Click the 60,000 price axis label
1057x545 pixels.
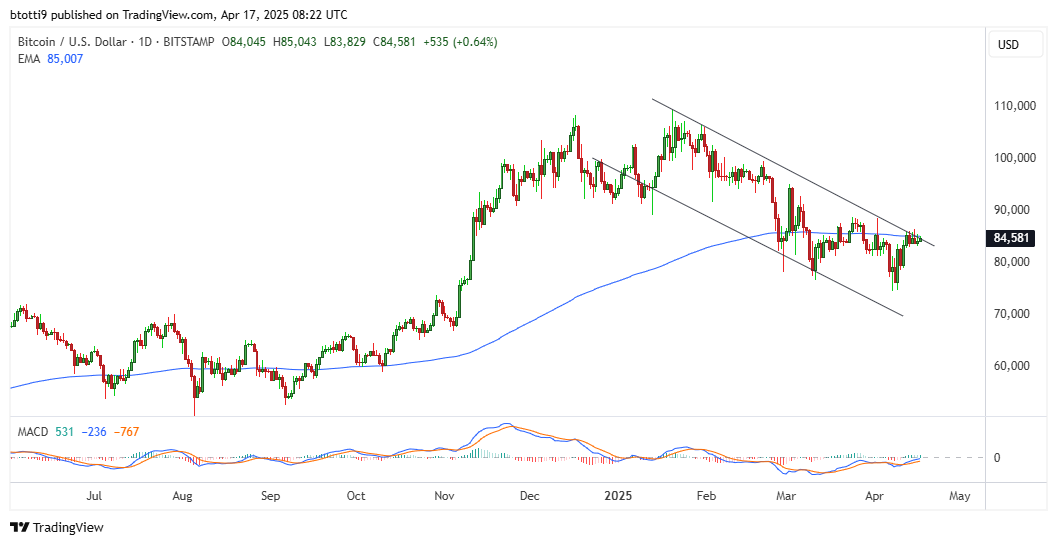(1010, 366)
